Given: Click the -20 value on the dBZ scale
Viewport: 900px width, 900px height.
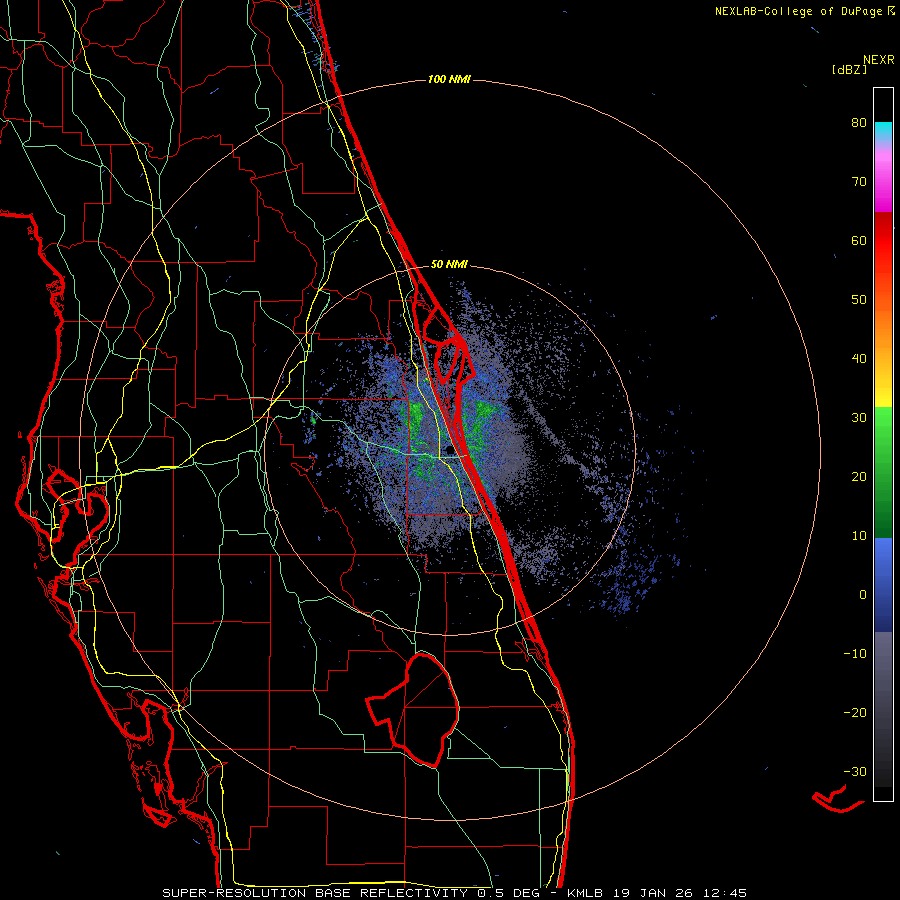Looking at the screenshot, I should (855, 713).
